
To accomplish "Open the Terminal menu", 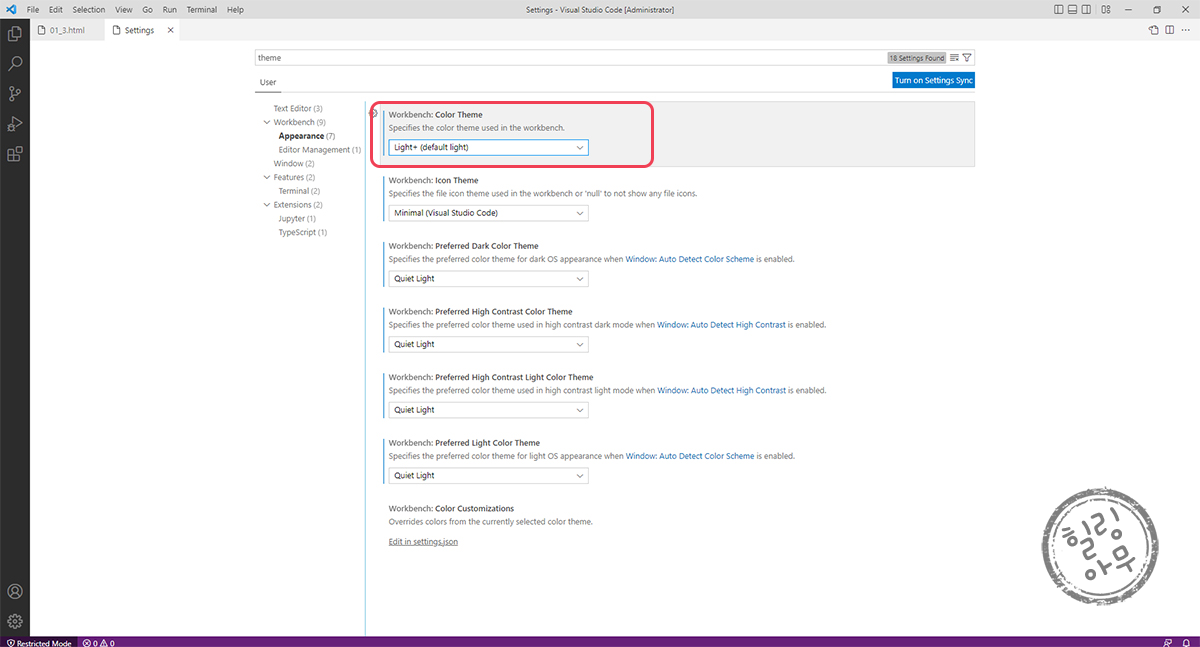I will 202,9.
